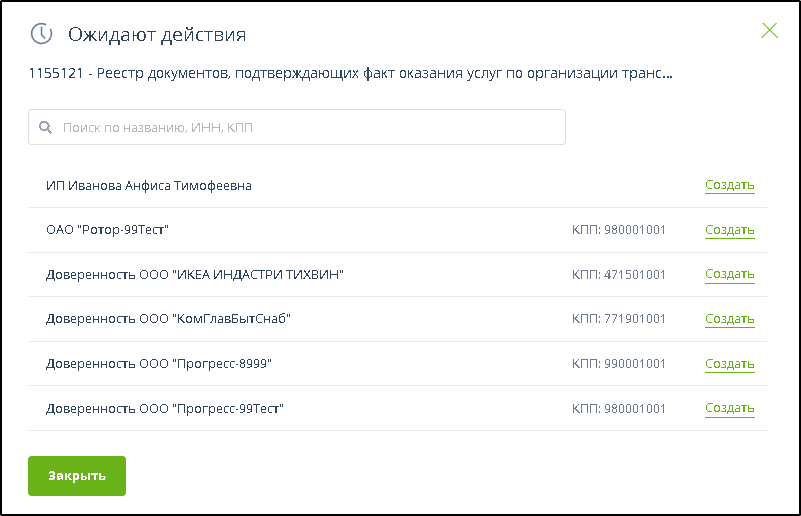801x516 pixels.
Task: Select Доверенность ООО "ИКЕА ИНДАСТРИ ТИХВИН" entry
Action: pyautogui.click(x=195, y=275)
